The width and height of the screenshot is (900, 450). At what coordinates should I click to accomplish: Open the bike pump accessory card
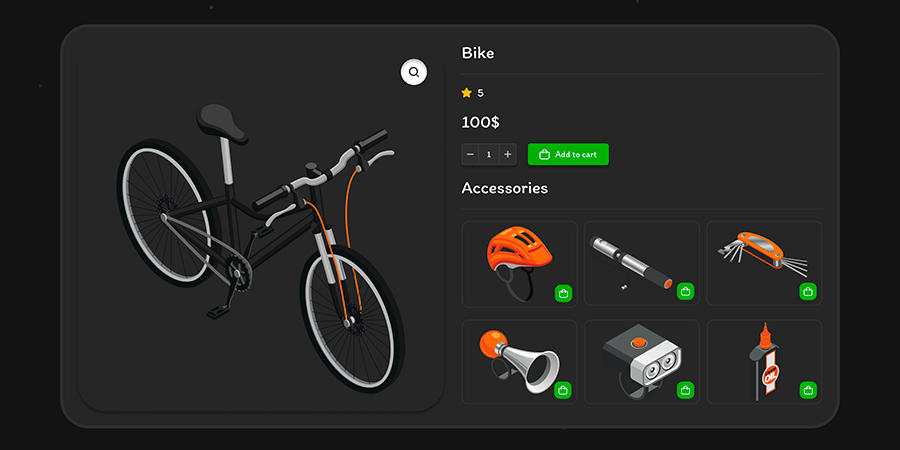tap(642, 263)
